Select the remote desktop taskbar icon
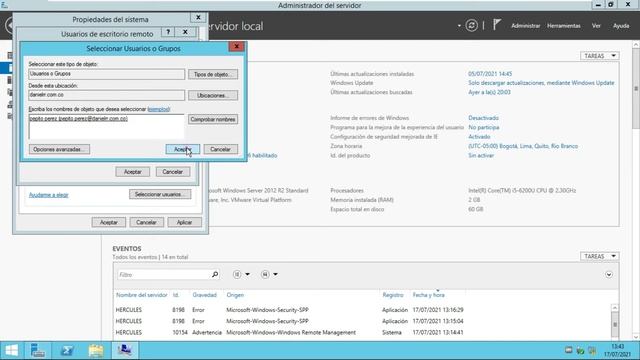The image size is (640, 360). point(125,350)
